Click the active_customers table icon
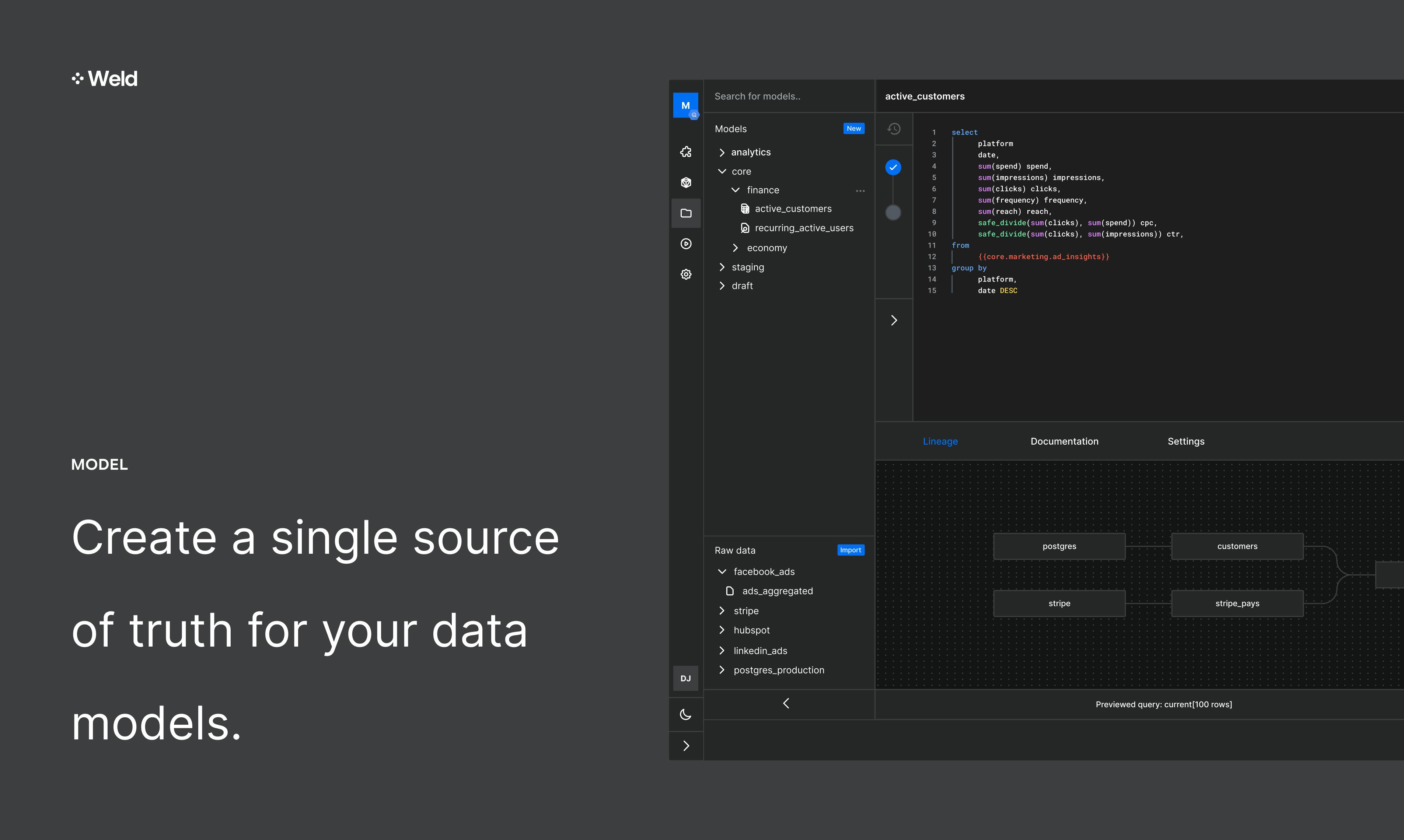Screen dimensions: 1404x840 point(745,209)
